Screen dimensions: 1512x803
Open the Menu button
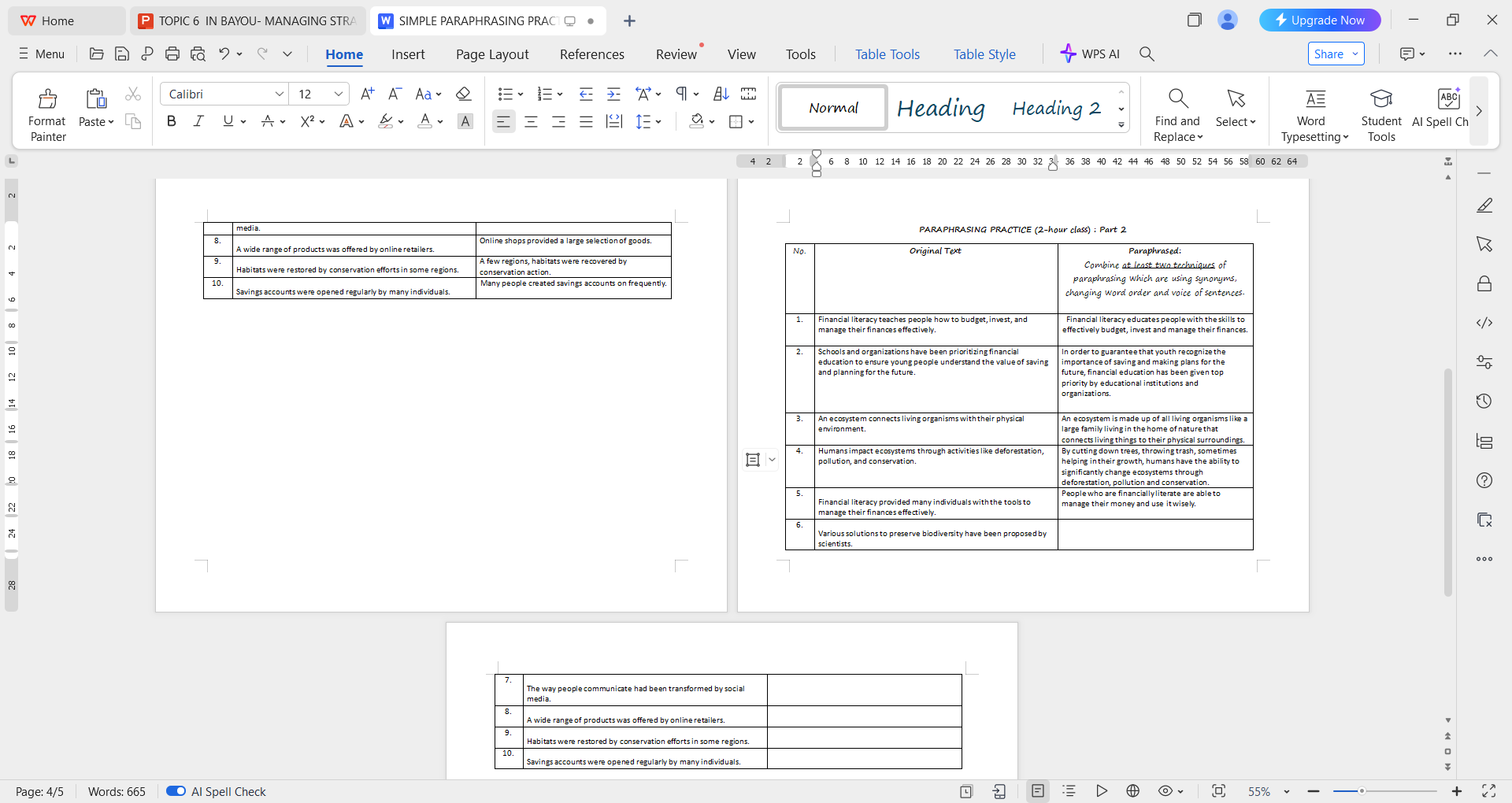coord(42,54)
